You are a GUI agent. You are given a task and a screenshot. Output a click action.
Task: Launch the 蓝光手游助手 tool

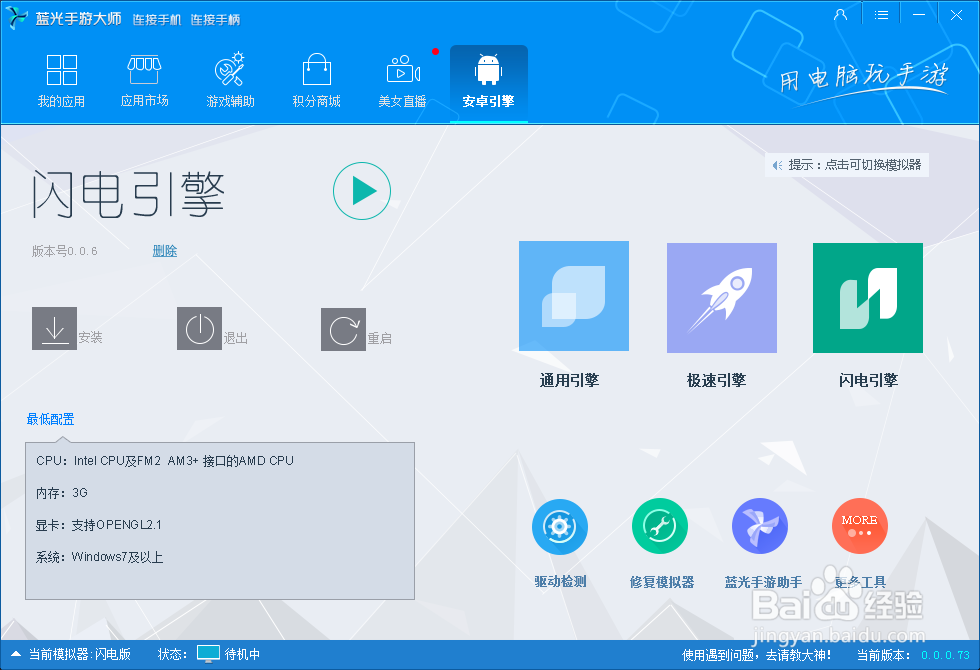(760, 526)
